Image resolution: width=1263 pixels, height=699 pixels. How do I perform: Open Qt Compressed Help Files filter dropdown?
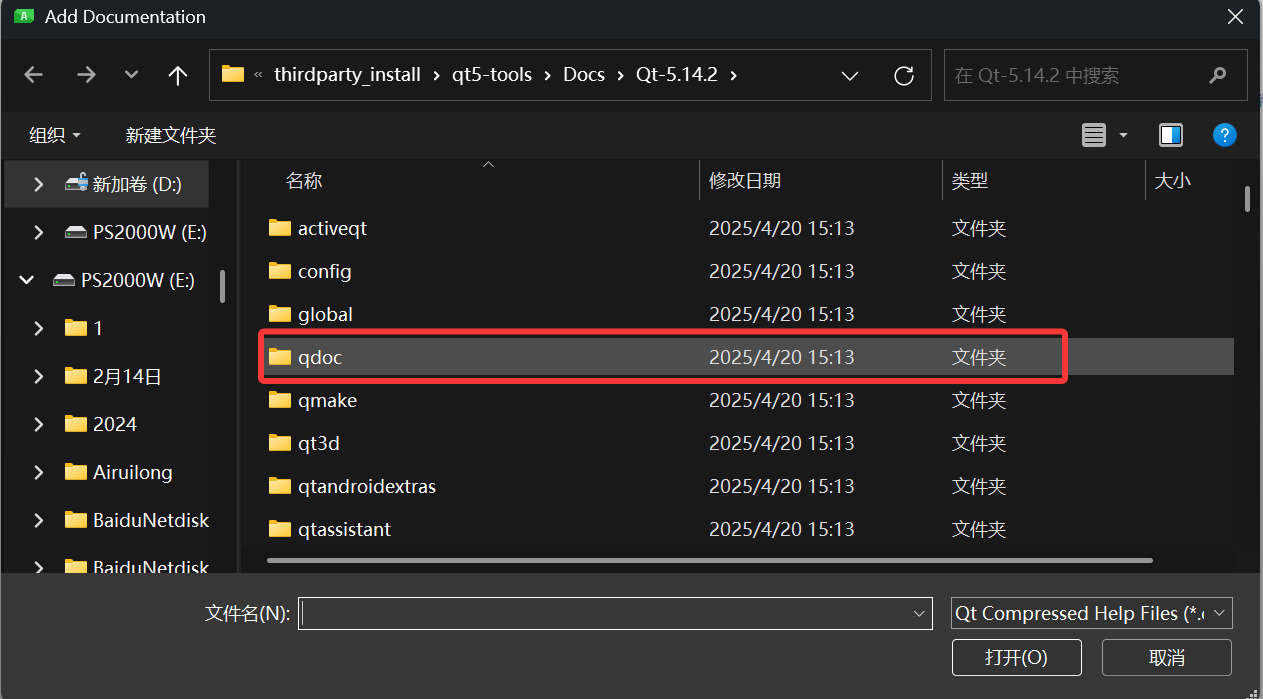click(1091, 613)
